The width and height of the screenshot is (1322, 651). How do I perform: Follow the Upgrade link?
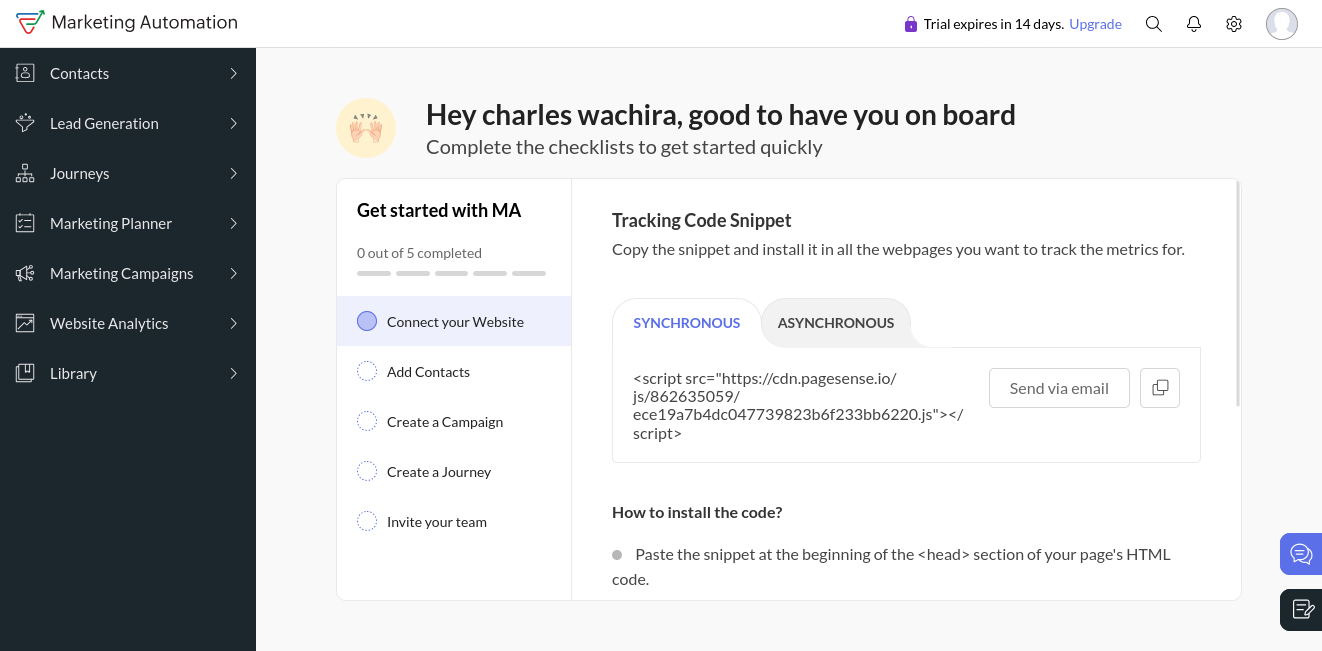point(1095,24)
